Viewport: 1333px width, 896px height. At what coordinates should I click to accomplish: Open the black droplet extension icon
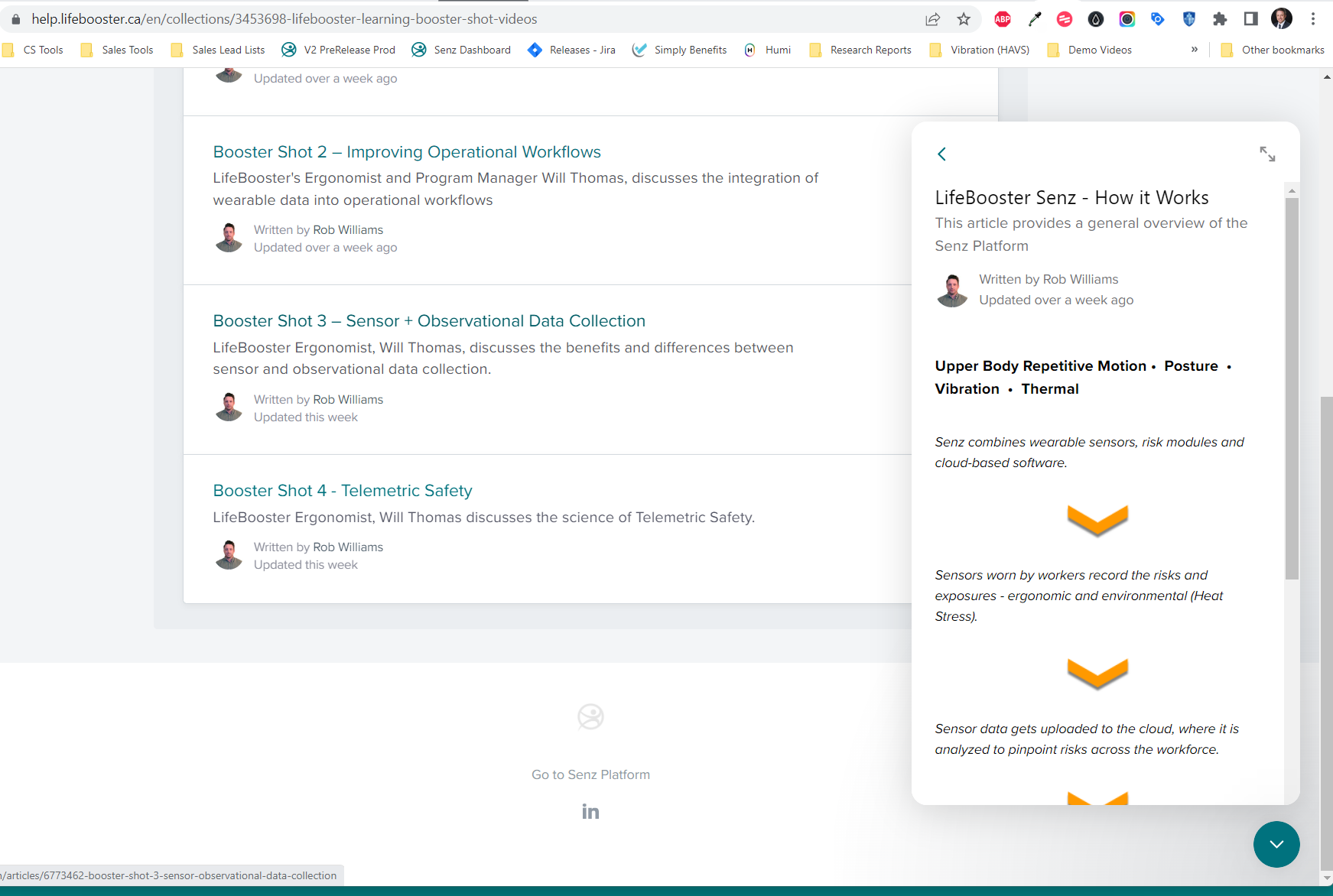pos(1096,19)
